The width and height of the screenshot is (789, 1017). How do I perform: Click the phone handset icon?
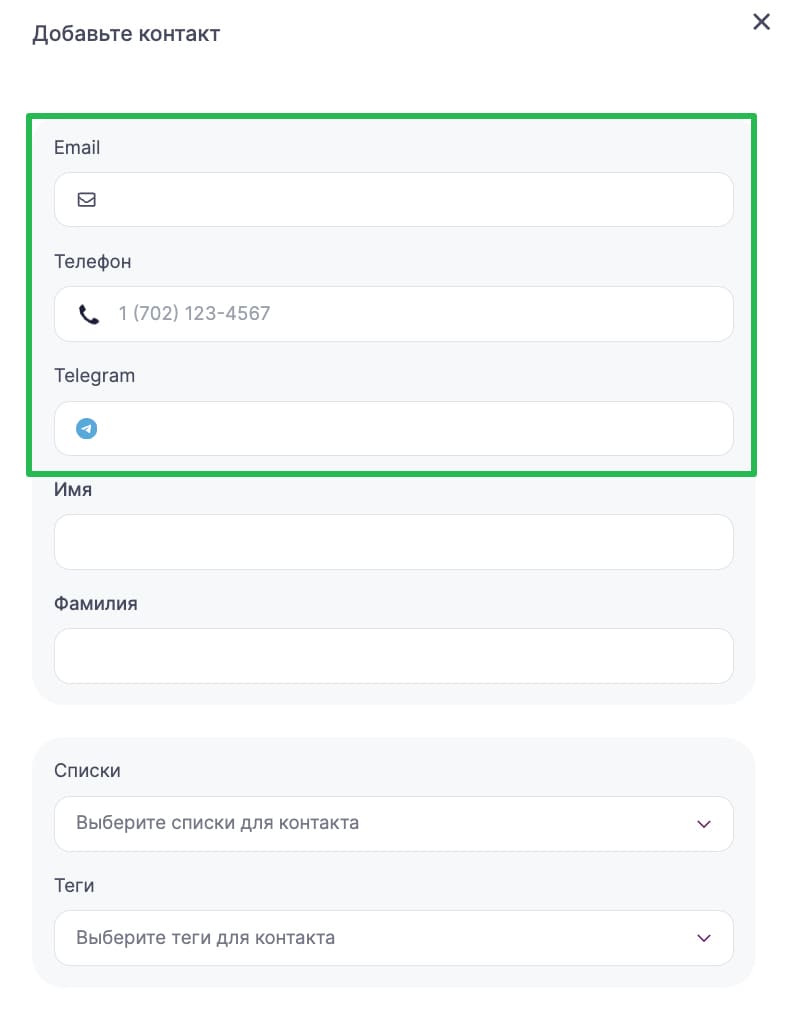tap(88, 315)
